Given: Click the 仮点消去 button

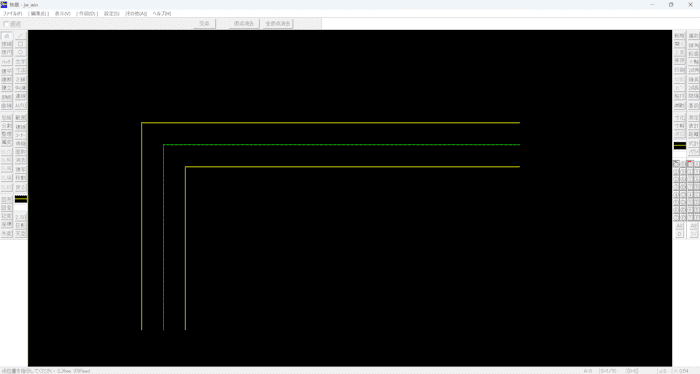Looking at the screenshot, I should (244, 23).
